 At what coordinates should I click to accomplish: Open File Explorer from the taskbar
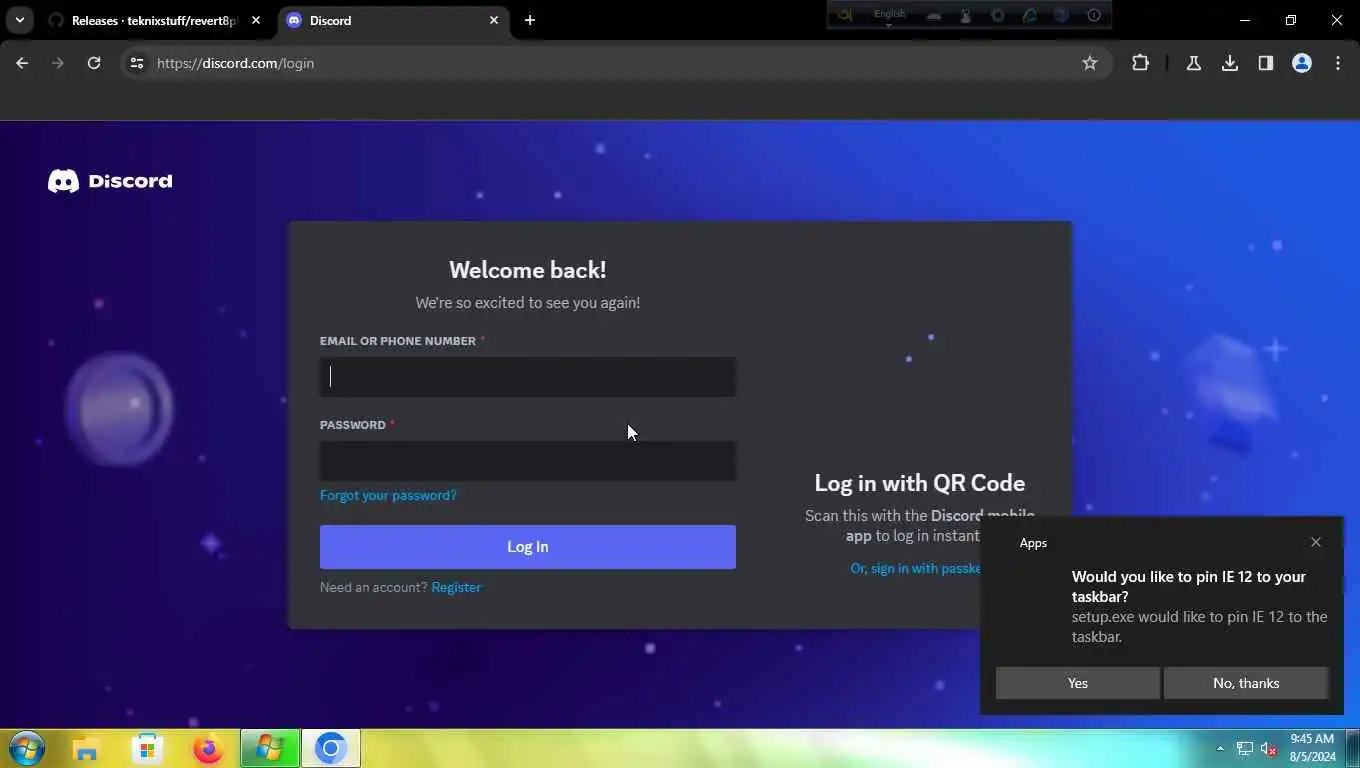click(x=86, y=748)
